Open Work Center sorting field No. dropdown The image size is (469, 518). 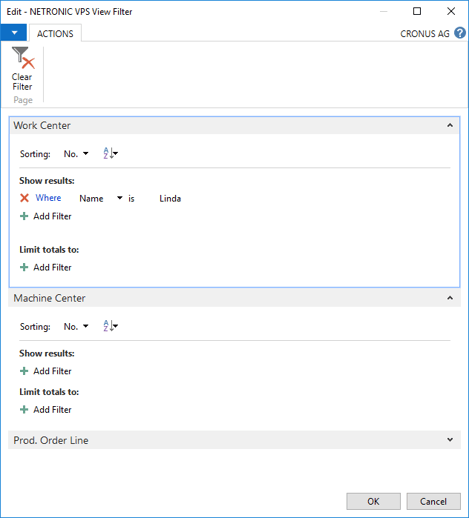[x=76, y=154]
